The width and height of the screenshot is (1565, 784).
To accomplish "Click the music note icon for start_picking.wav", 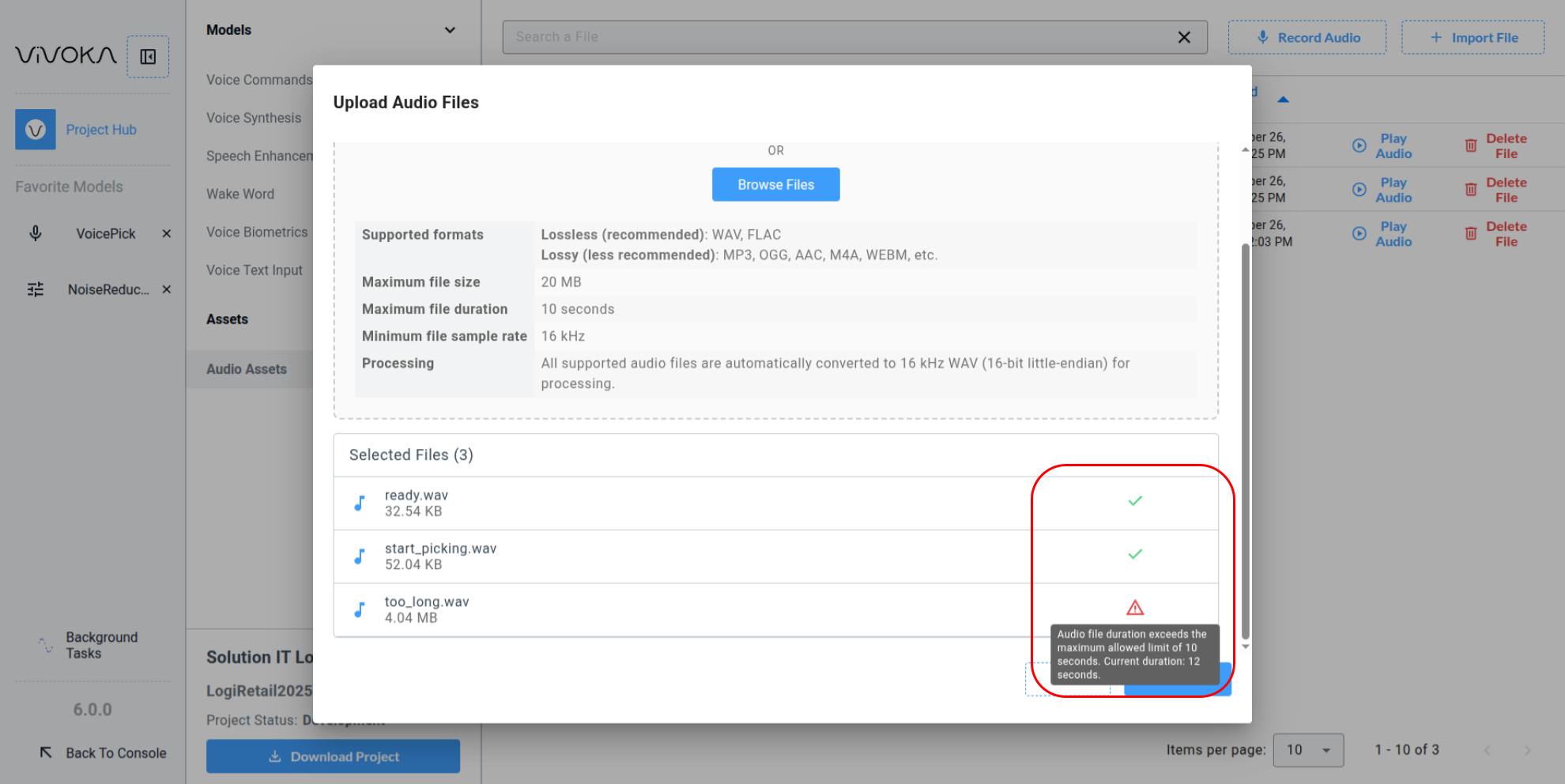I will point(360,556).
